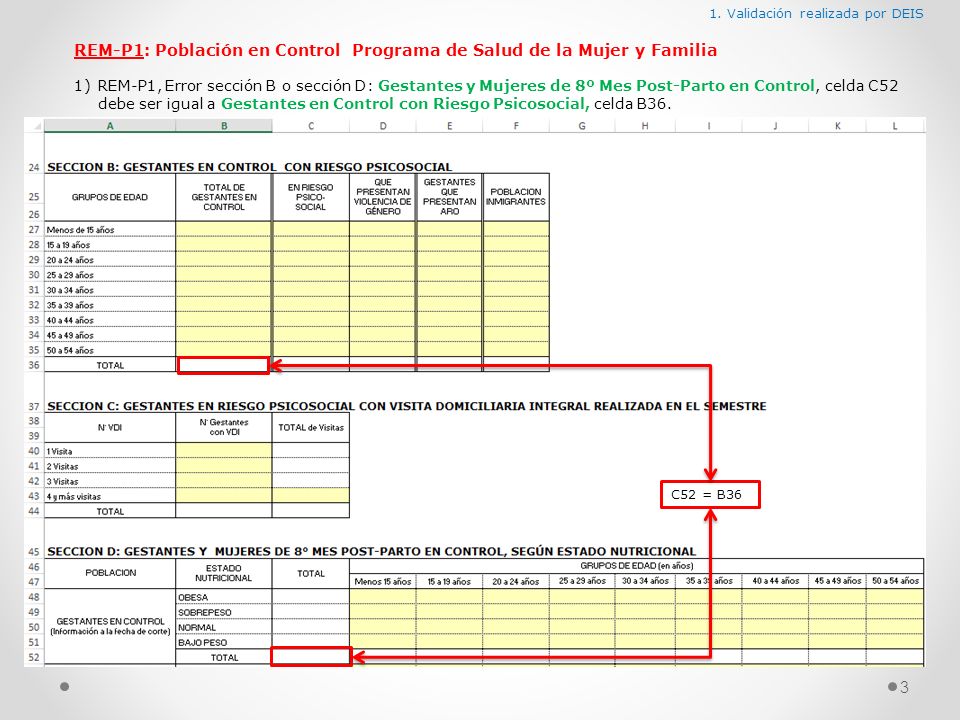Select column D header
960x720 pixels.
pos(383,126)
